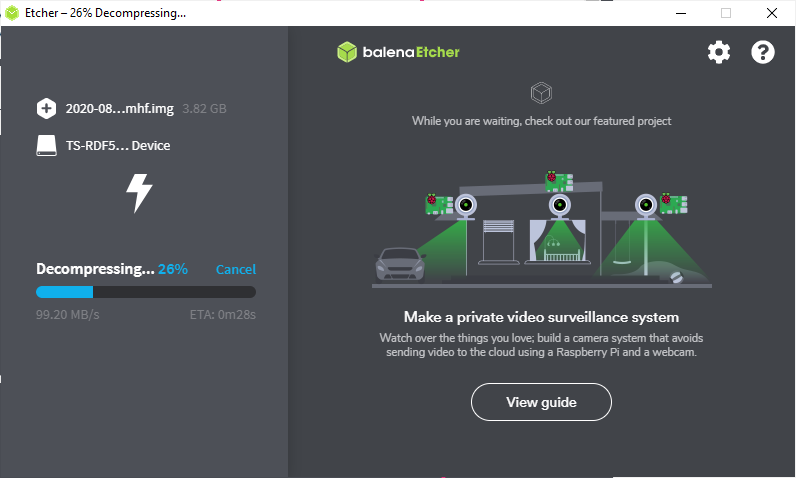796x478 pixels.
Task: Close the Etcher window
Action: [772, 13]
